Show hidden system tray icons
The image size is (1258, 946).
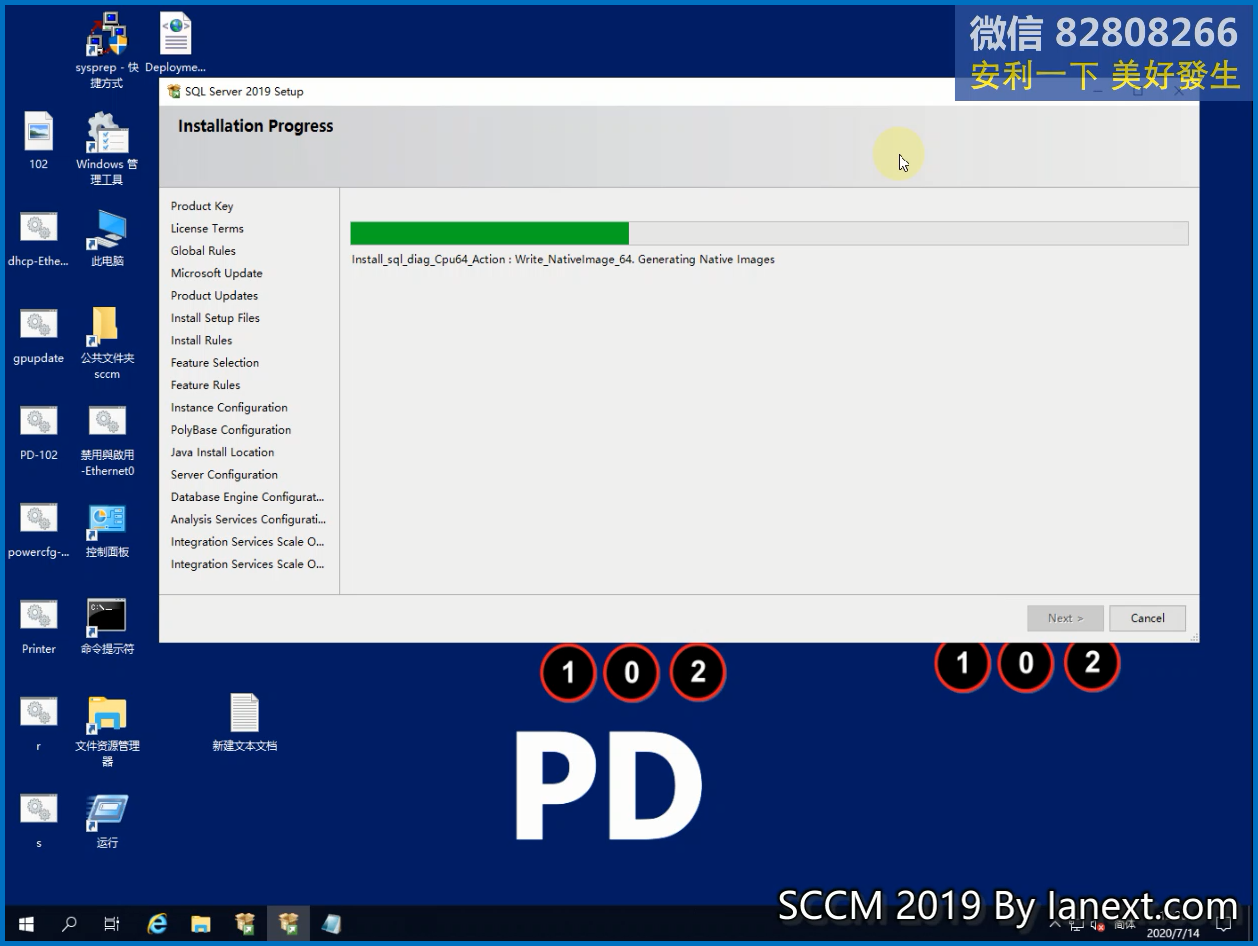pyautogui.click(x=1054, y=925)
